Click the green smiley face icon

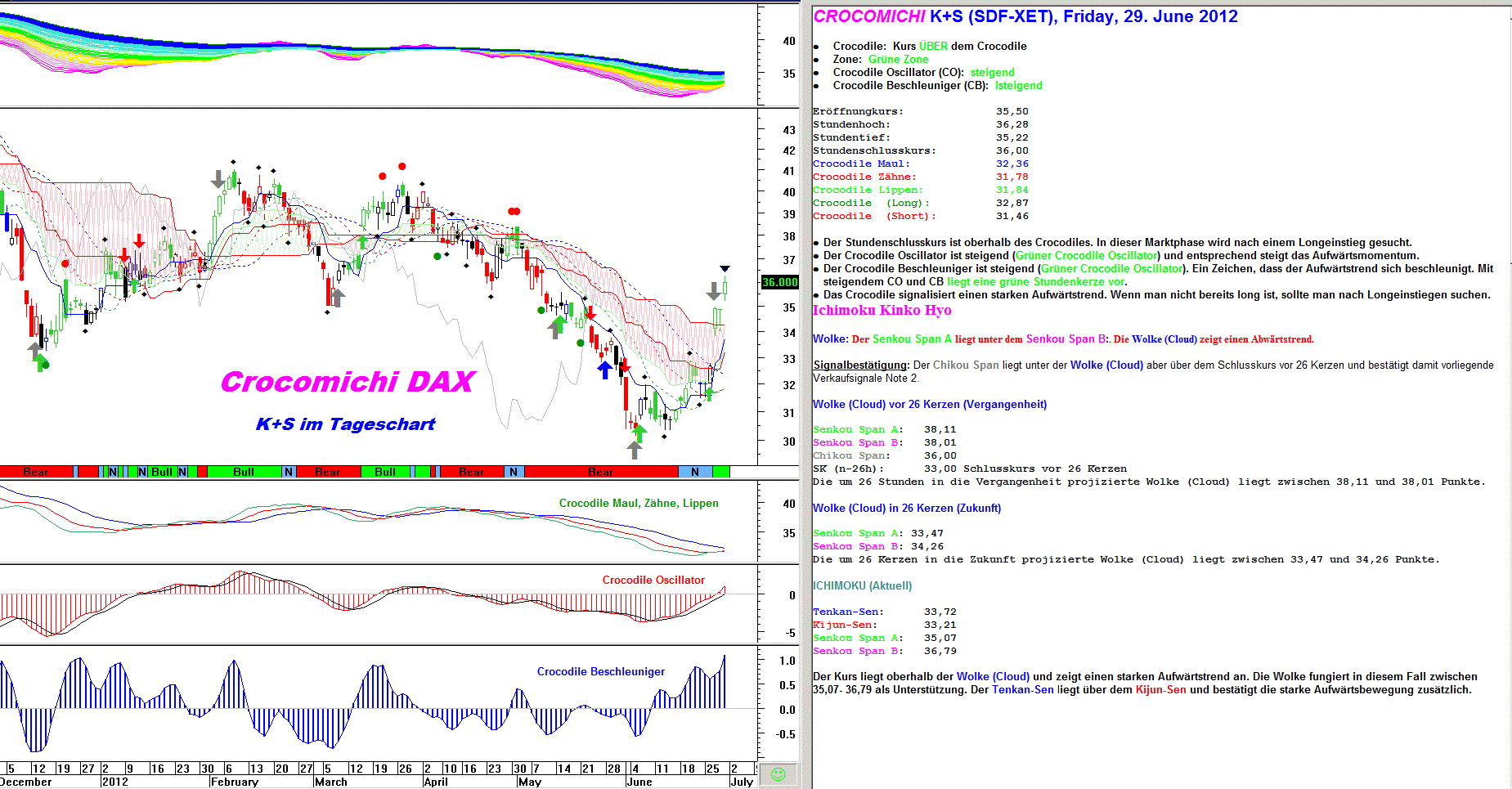pos(778,774)
